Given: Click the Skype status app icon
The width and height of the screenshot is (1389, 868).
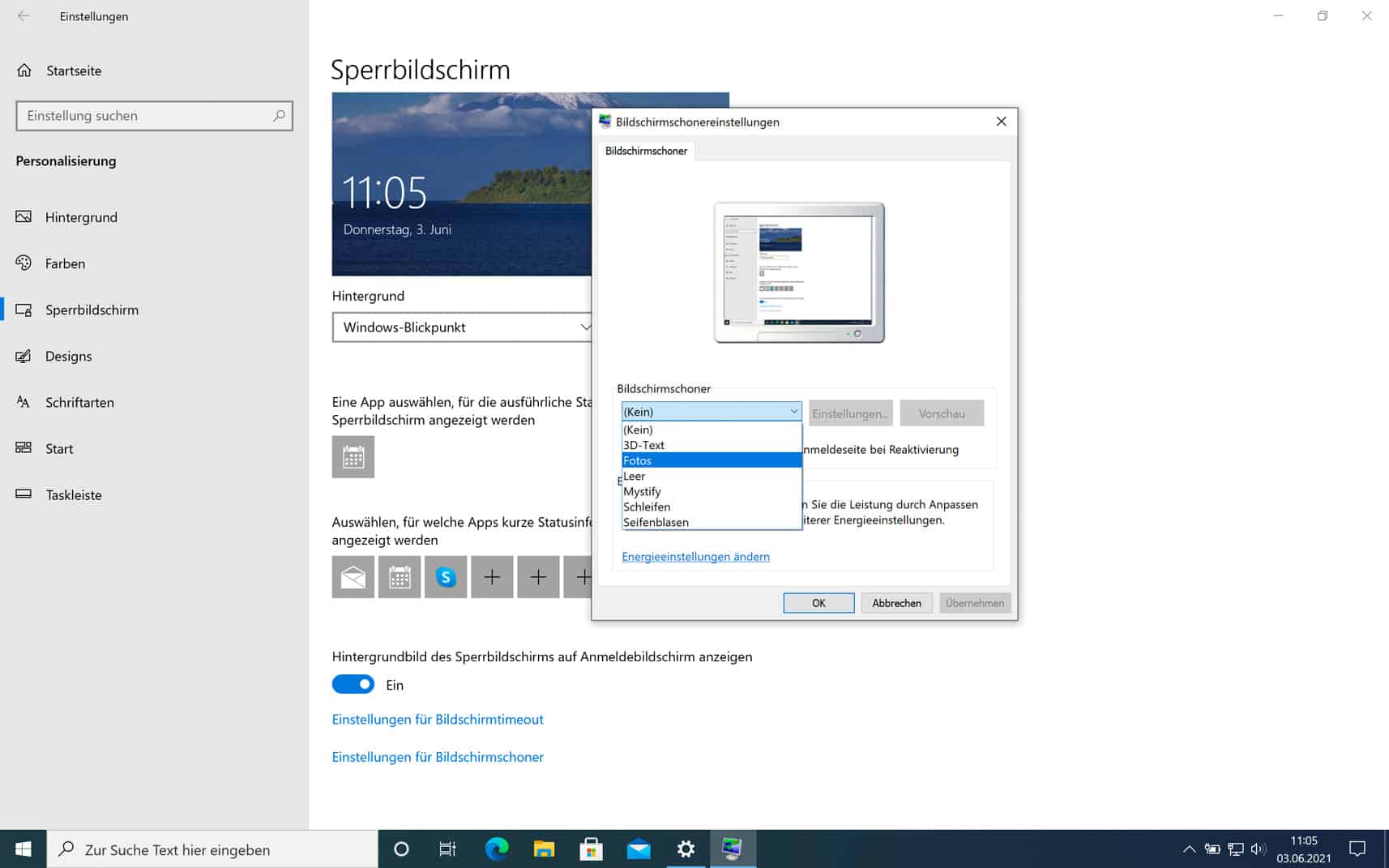Looking at the screenshot, I should 446,577.
